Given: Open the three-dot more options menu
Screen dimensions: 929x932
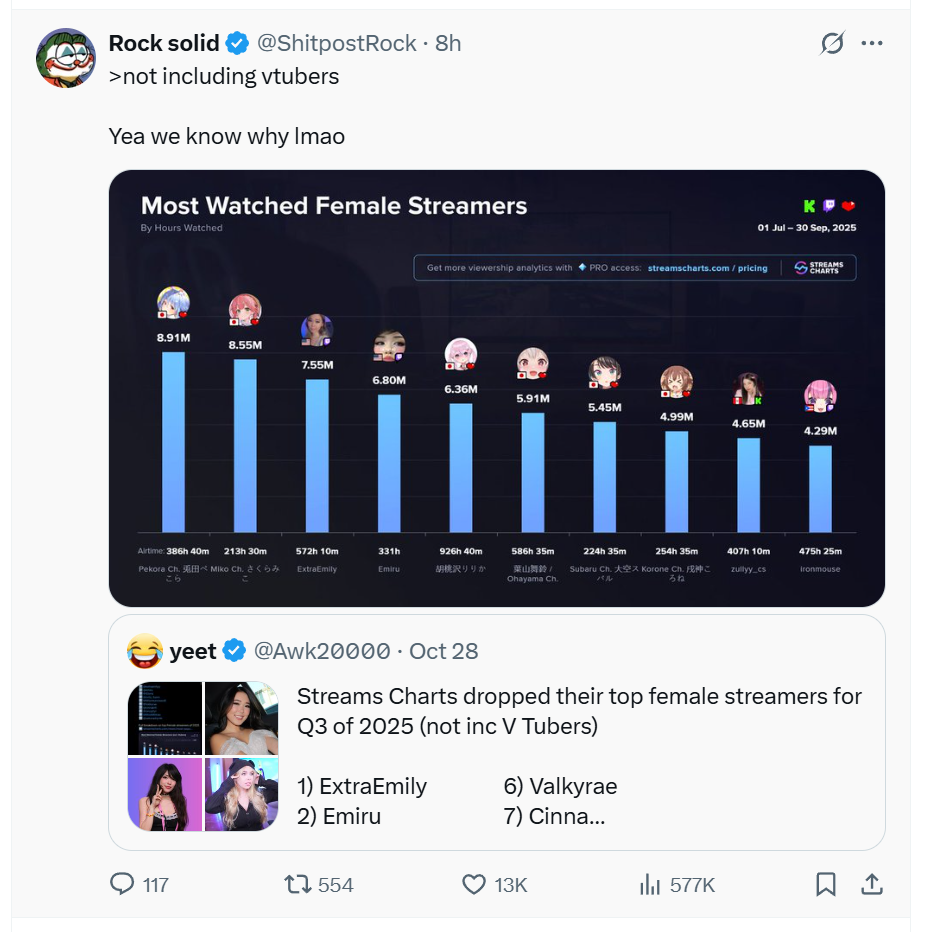Looking at the screenshot, I should pyautogui.click(x=872, y=43).
